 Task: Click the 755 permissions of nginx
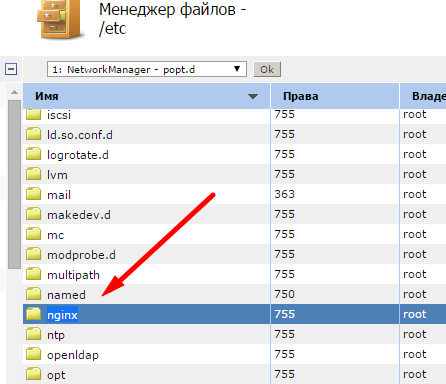pos(285,314)
